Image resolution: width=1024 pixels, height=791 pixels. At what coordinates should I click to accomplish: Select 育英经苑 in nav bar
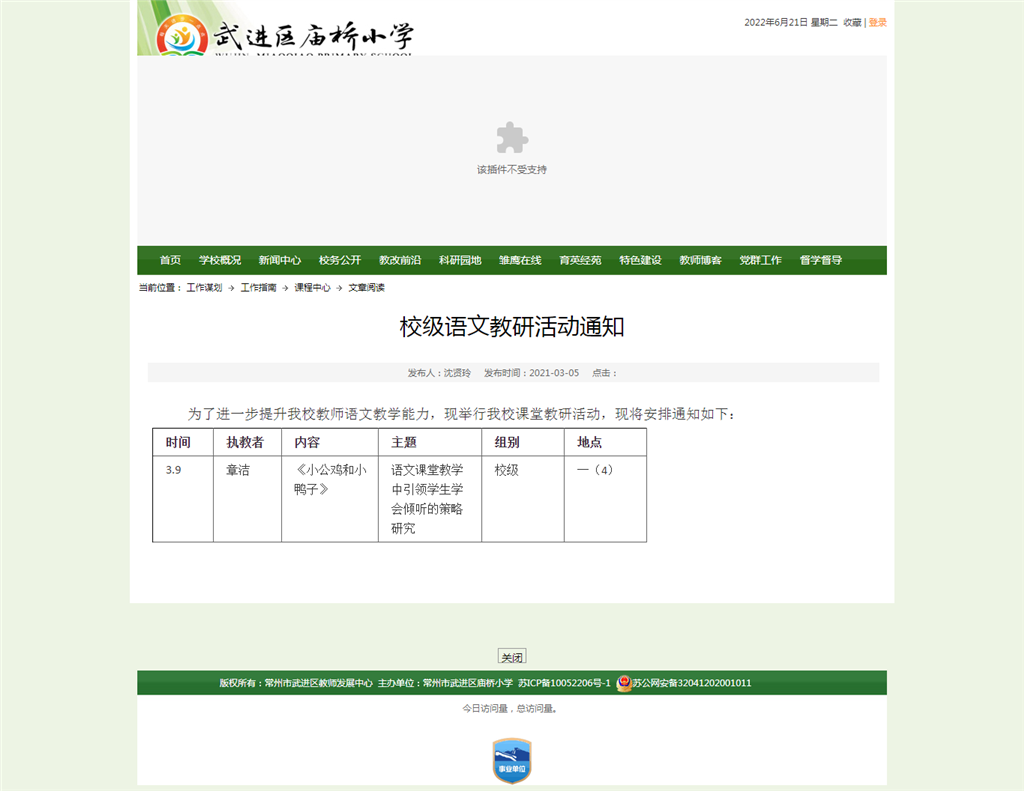click(581, 260)
